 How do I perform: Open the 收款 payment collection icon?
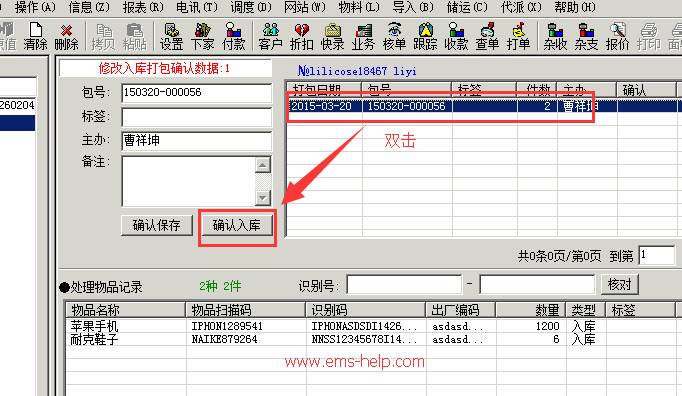(x=456, y=37)
